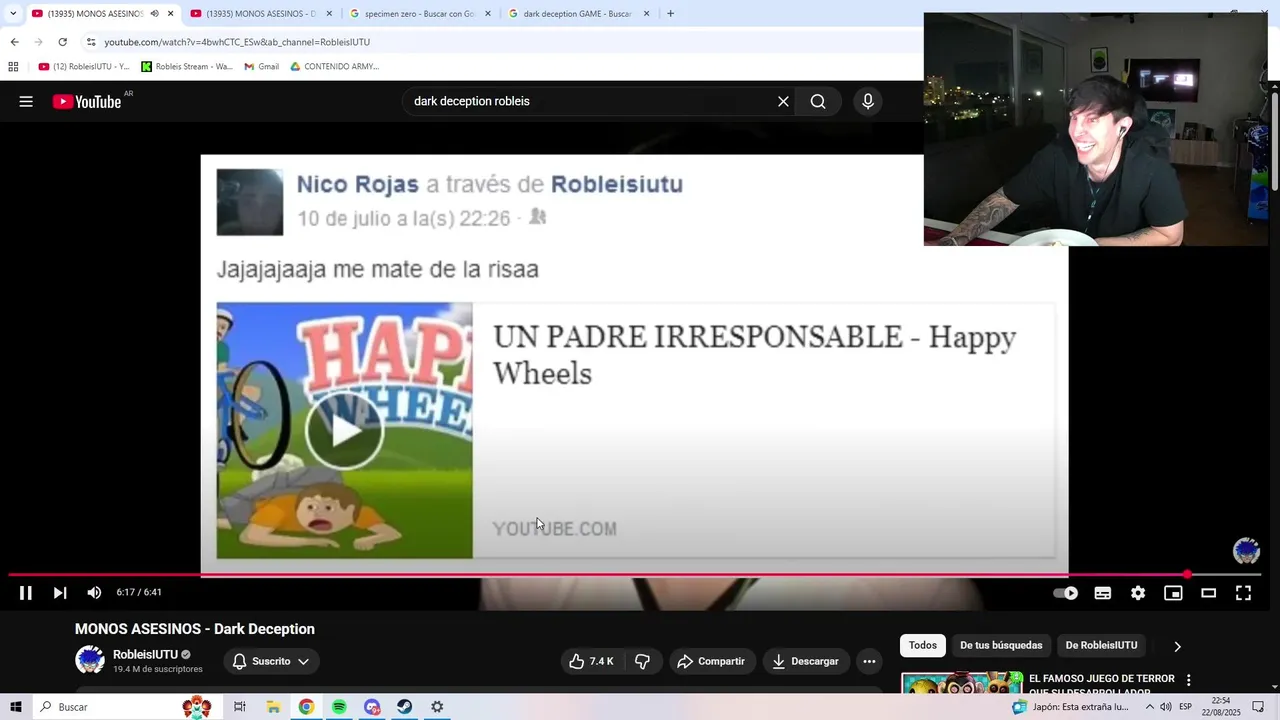Open more actions three-dot menu
The width and height of the screenshot is (1280, 720).
point(869,661)
